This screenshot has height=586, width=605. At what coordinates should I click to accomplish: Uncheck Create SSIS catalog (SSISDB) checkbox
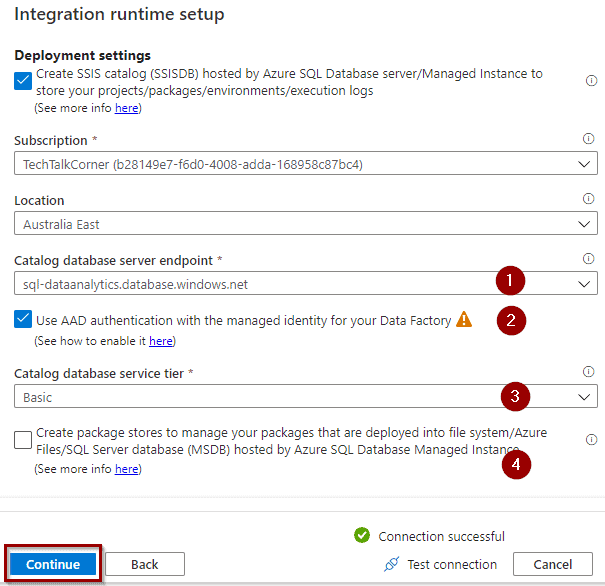point(23,81)
